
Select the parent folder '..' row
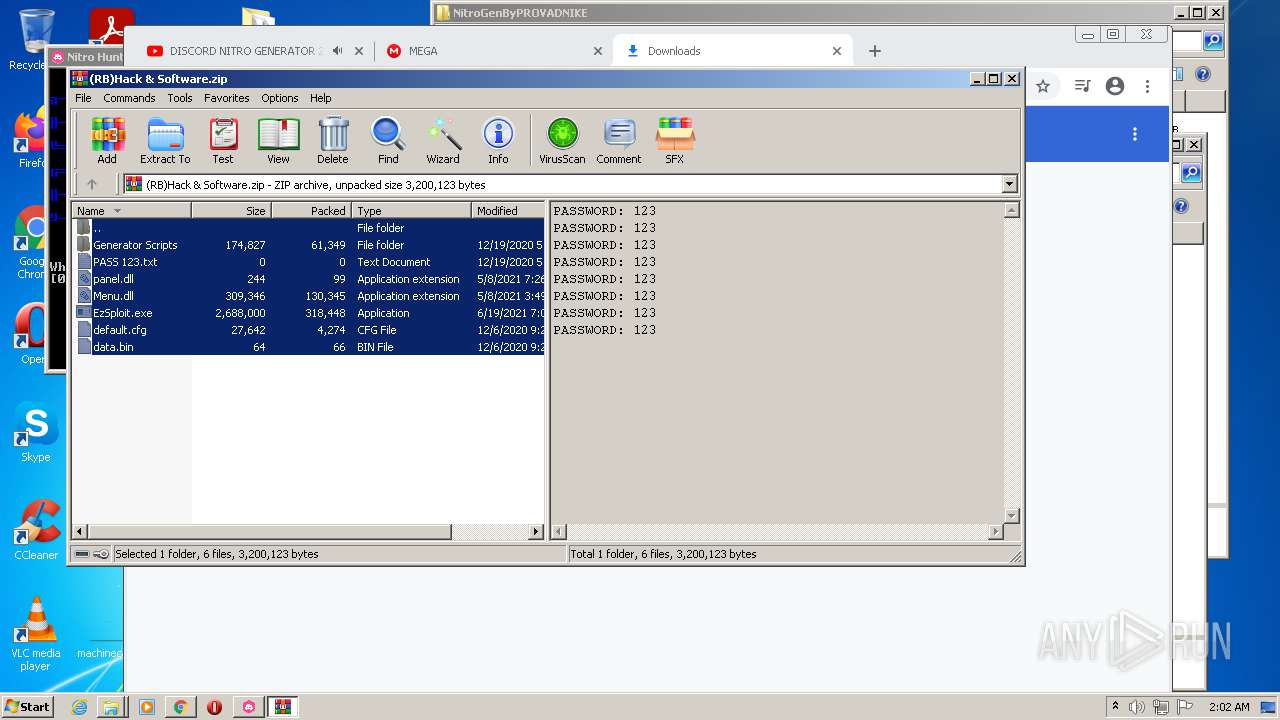[x=309, y=228]
